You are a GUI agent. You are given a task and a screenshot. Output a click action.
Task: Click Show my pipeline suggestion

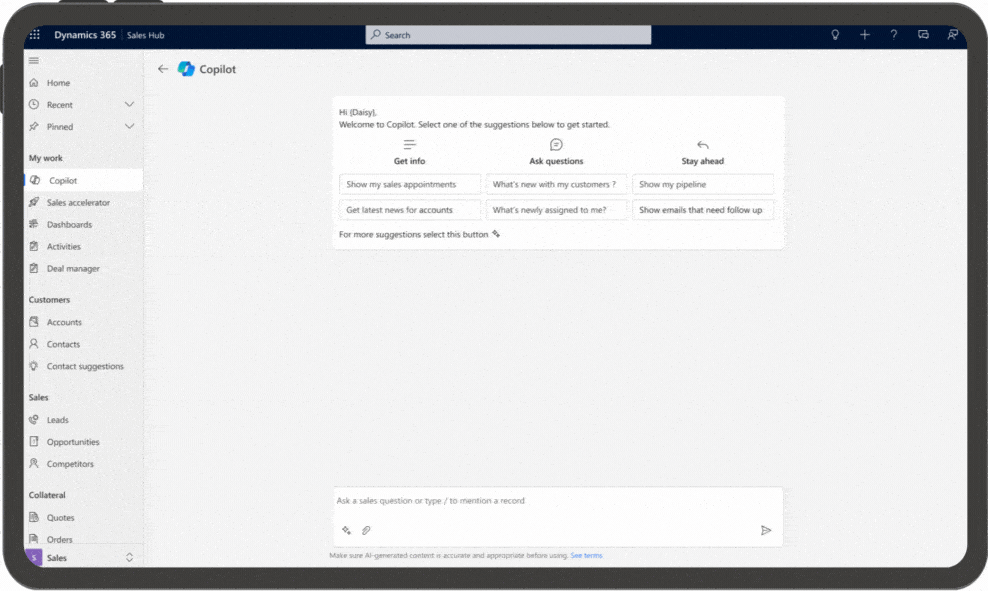[703, 184]
